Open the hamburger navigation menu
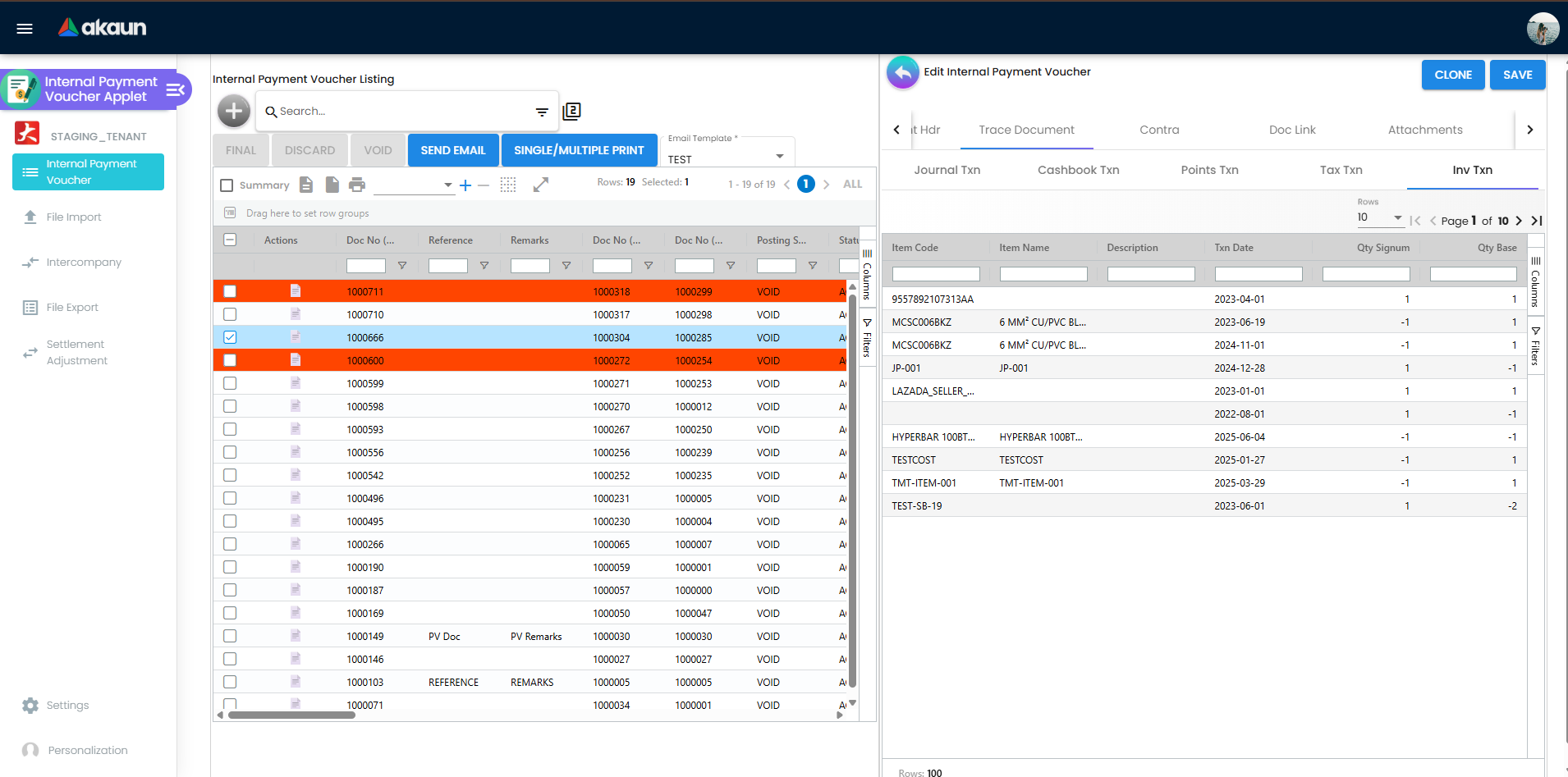Screen dimensions: 1568x777 pos(25,29)
